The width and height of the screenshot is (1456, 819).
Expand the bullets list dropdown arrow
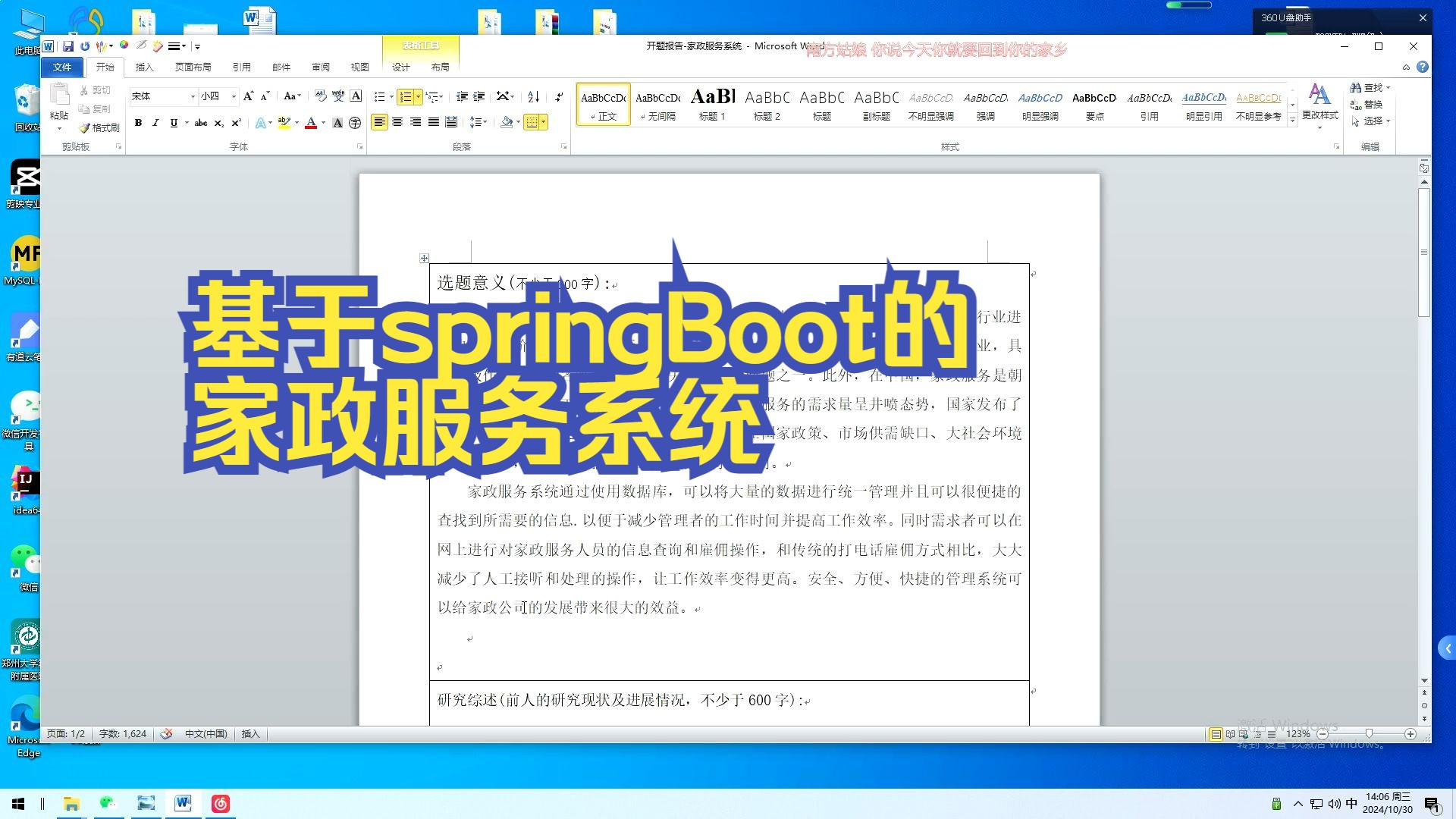pos(391,96)
